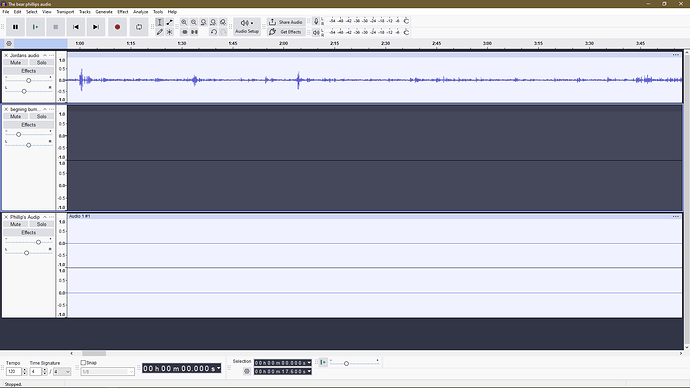Collapse the Phillip's Audio track
The width and height of the screenshot is (690, 388).
coord(45,217)
